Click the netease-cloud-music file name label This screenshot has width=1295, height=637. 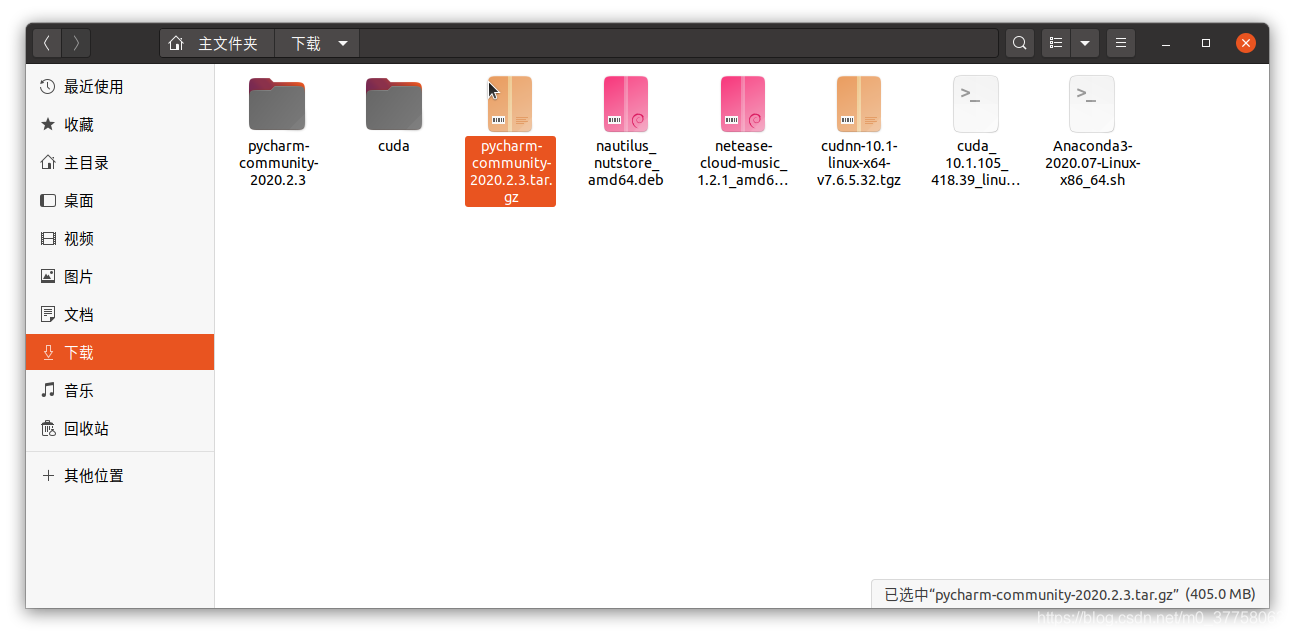coord(743,163)
